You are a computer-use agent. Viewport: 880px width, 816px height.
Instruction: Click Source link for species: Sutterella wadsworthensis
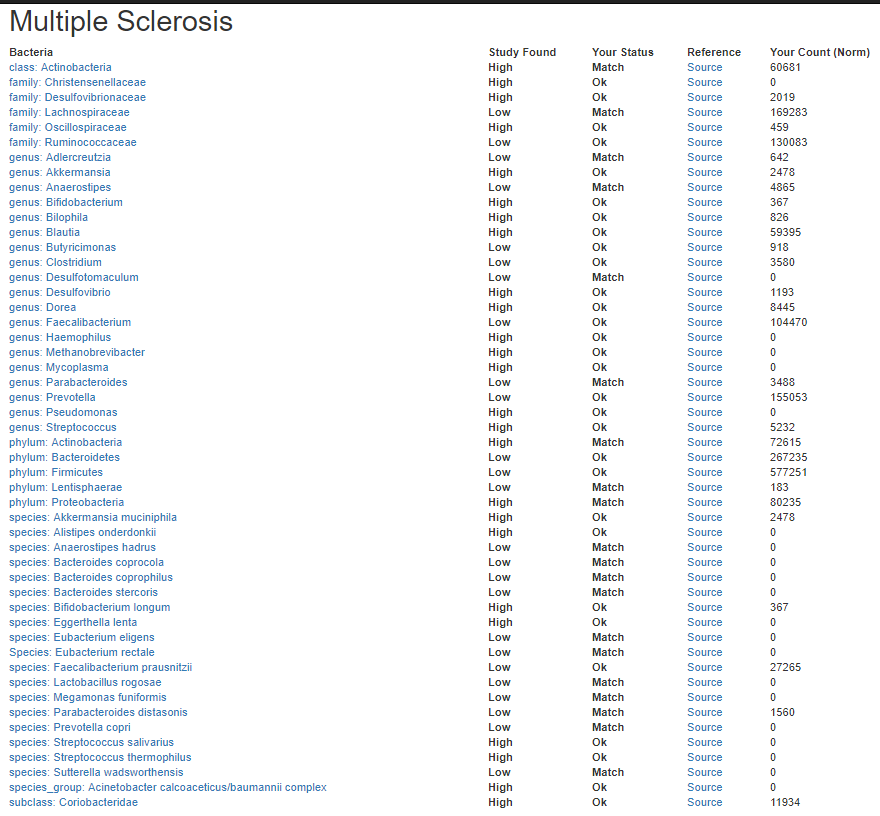tap(704, 772)
